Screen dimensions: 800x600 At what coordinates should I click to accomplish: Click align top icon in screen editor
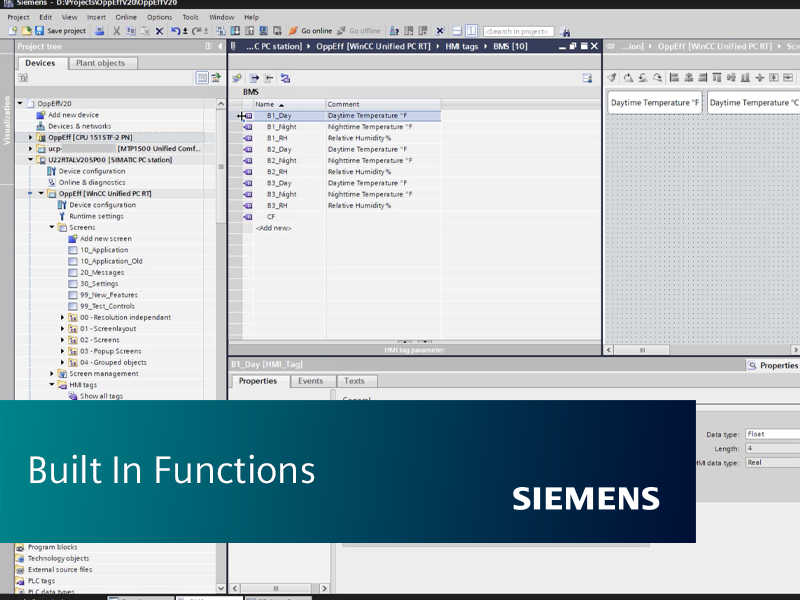[x=717, y=78]
